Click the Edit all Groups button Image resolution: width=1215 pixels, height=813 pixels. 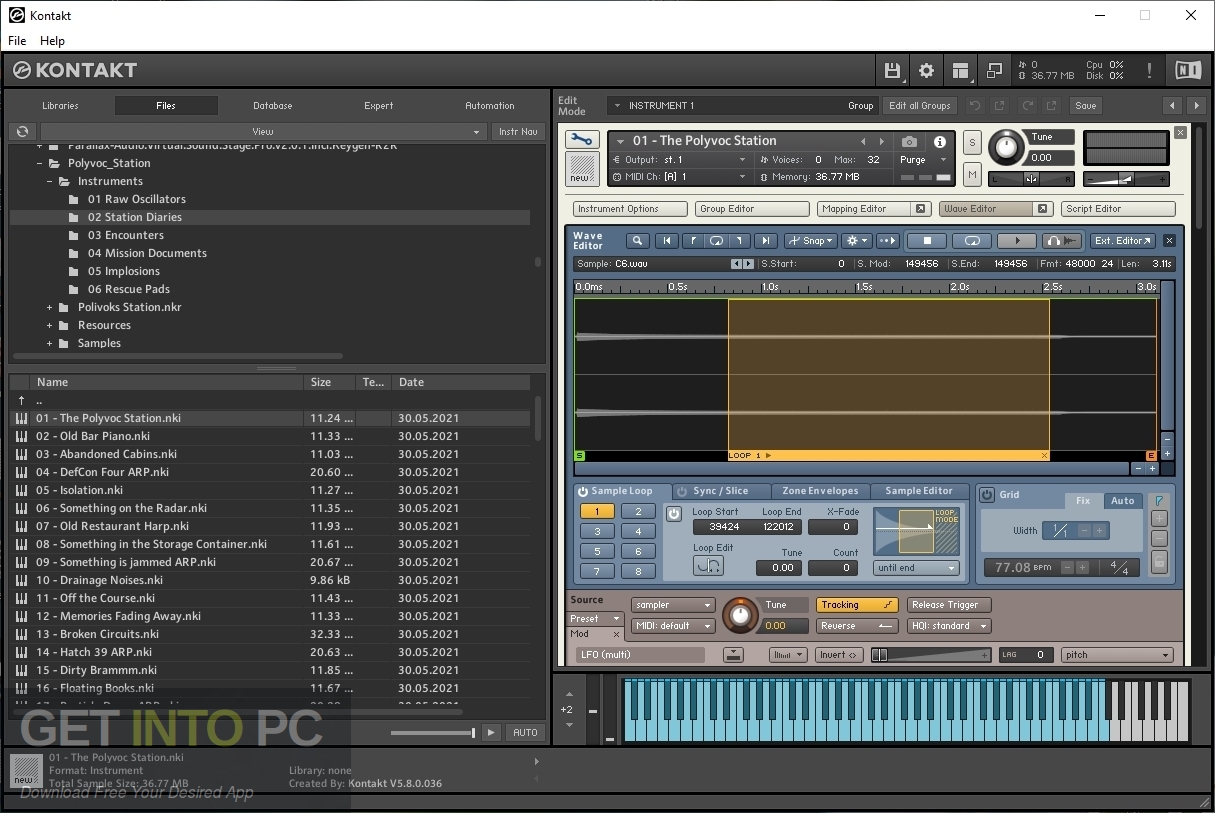tap(919, 105)
